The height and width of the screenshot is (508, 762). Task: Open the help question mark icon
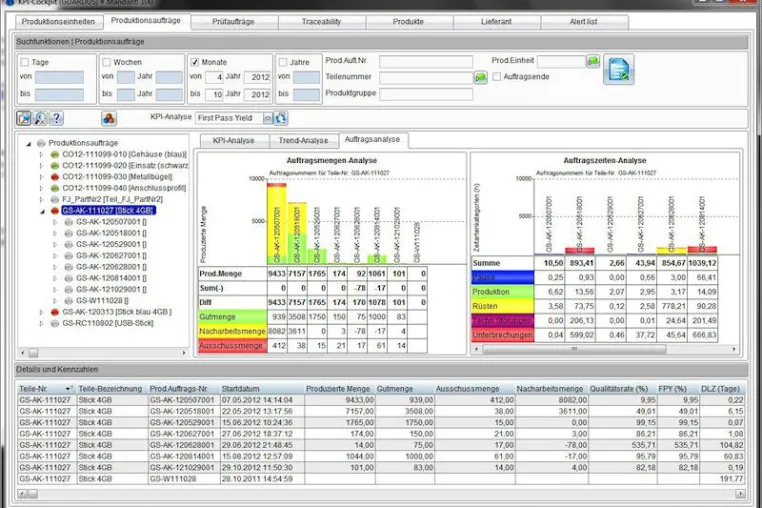[x=56, y=118]
